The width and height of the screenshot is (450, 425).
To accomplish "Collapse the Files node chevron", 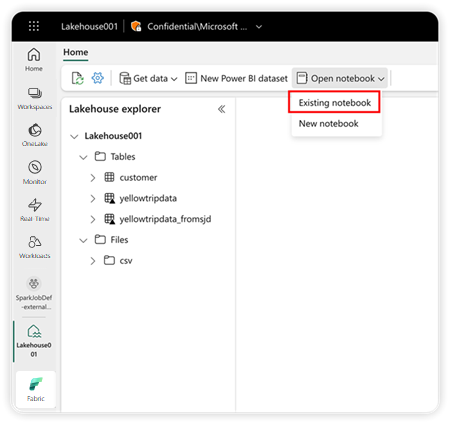I will coord(83,240).
